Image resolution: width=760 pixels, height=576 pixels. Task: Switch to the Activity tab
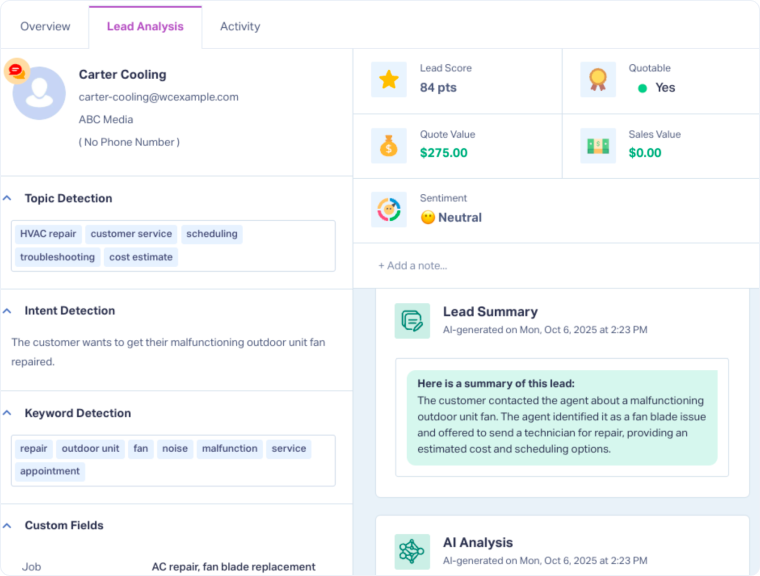[240, 26]
